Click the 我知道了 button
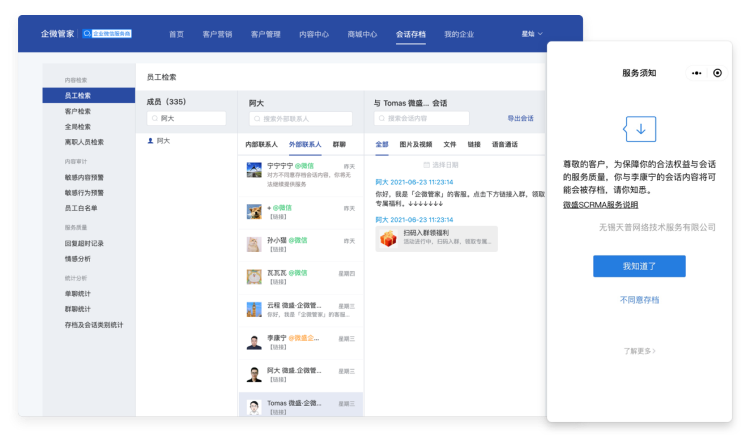This screenshot has height=440, width=750. point(639,266)
